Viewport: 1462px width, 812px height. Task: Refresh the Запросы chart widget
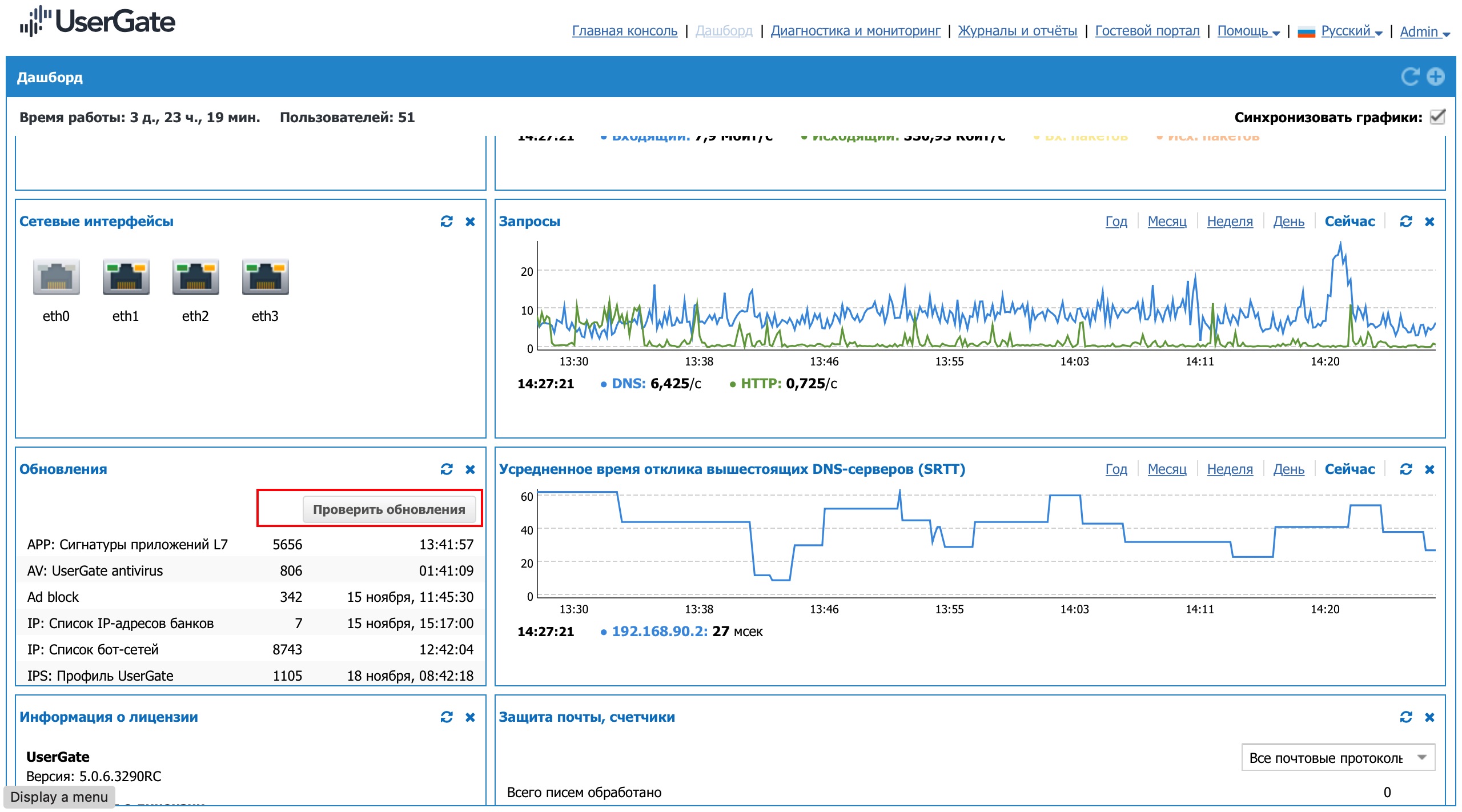click(1406, 222)
